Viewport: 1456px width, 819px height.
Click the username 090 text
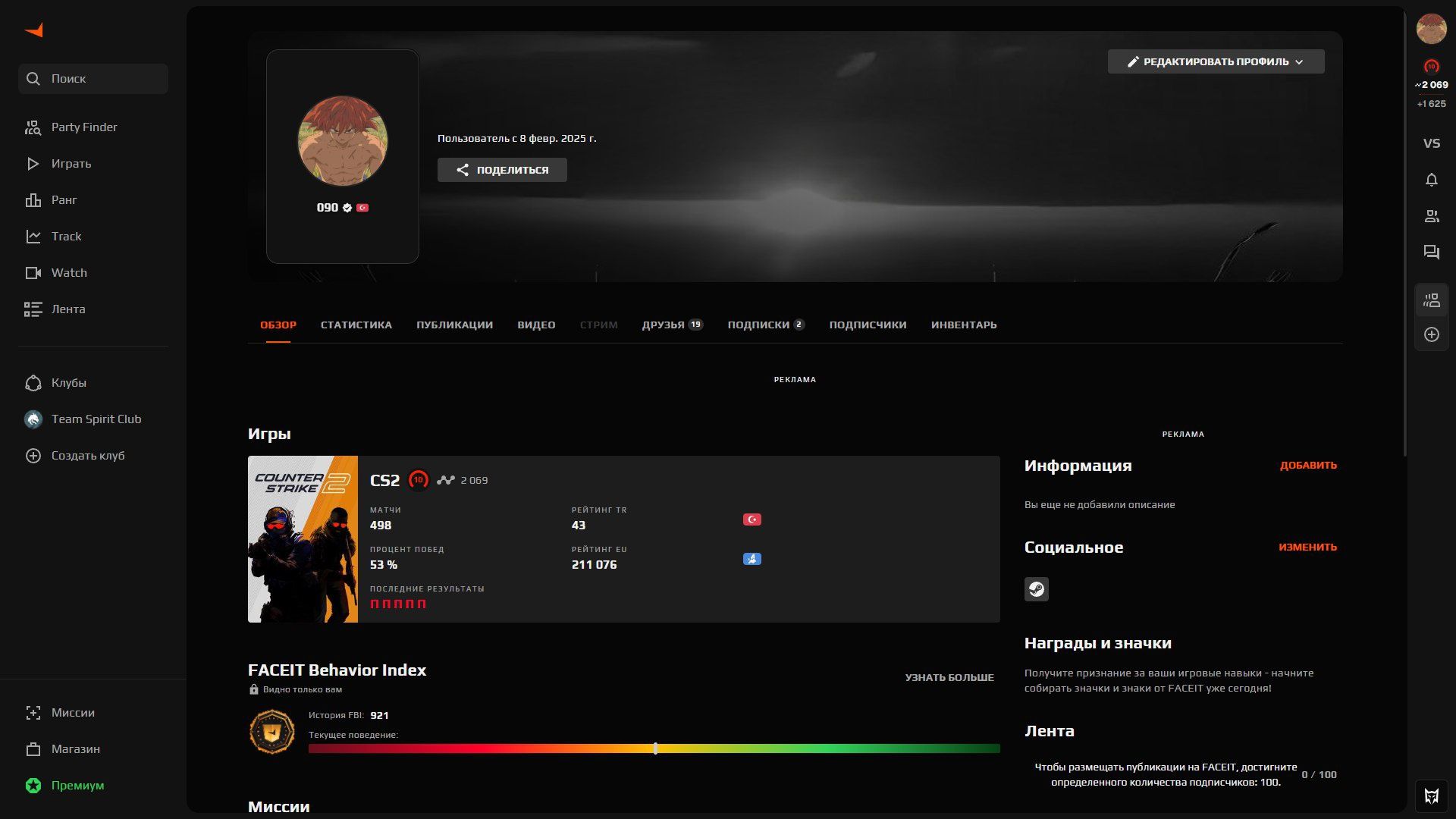tap(328, 208)
